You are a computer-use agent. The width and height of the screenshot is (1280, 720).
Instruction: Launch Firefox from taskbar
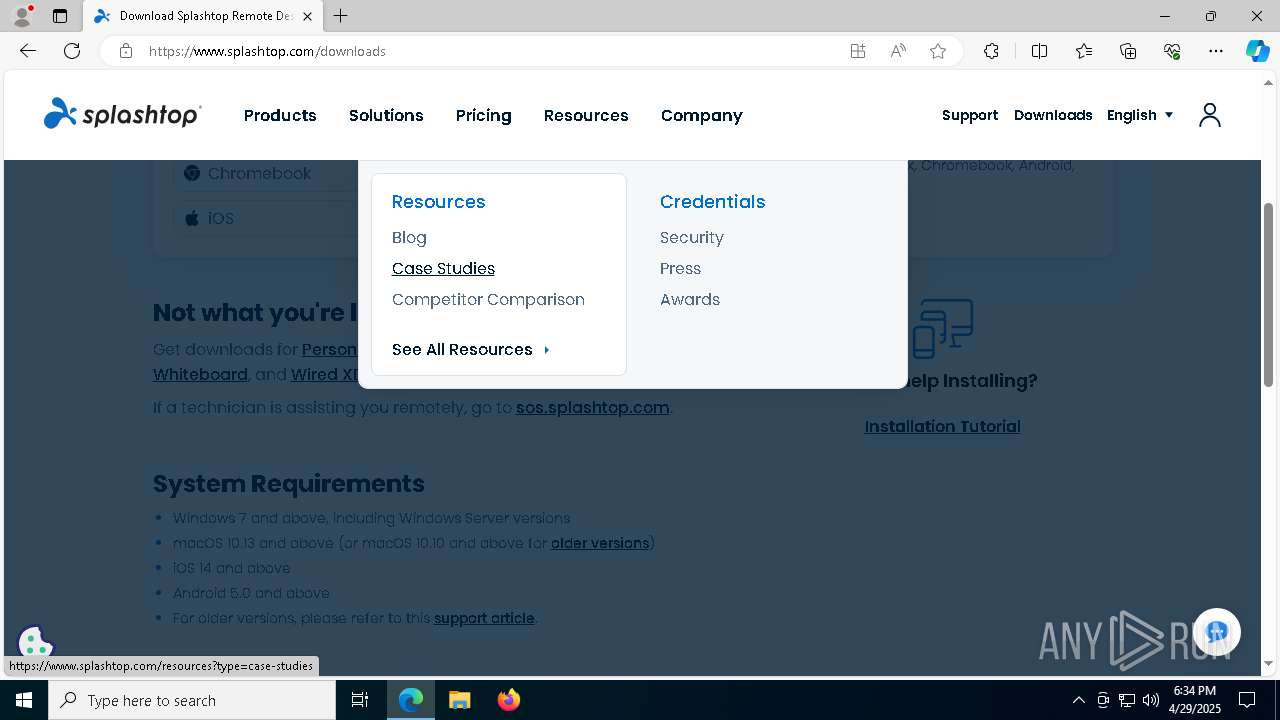509,700
